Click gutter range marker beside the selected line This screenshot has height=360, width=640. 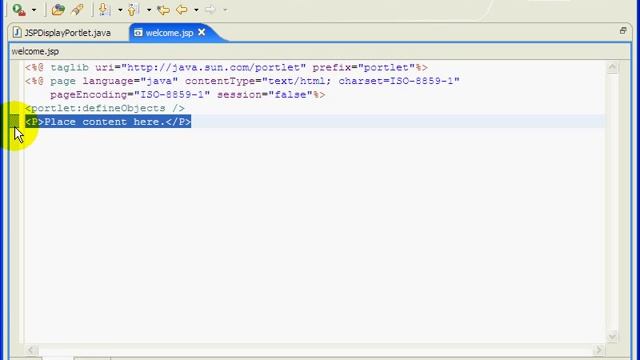14,121
